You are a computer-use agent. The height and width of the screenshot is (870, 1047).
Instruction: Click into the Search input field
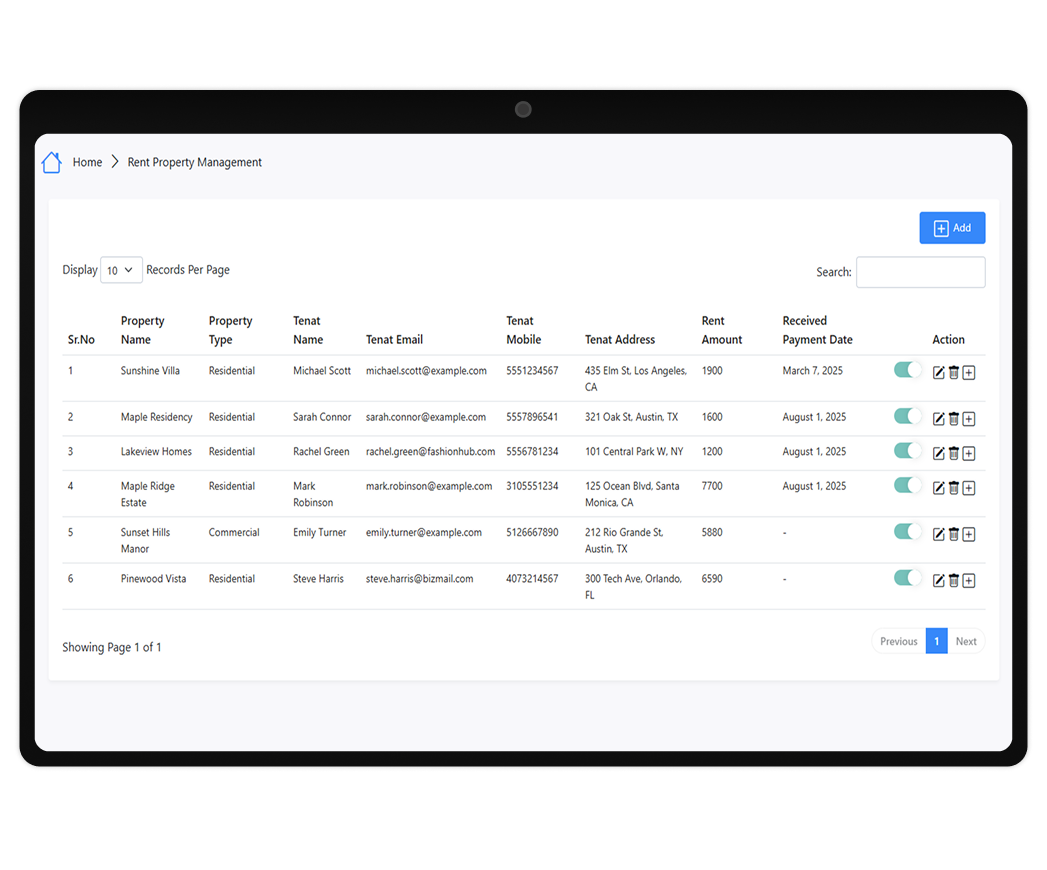tap(920, 272)
